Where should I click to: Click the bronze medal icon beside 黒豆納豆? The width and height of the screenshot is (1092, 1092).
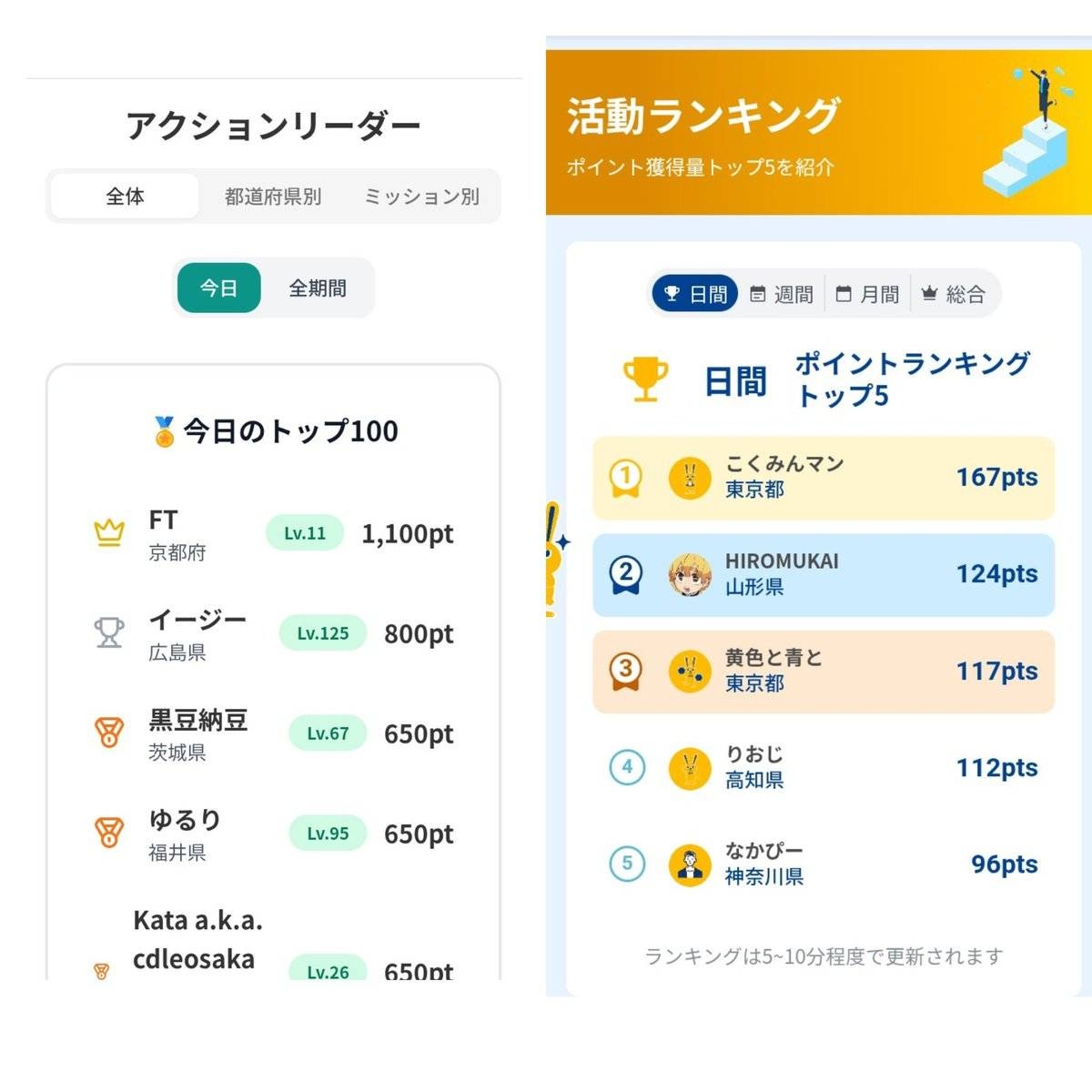(x=109, y=733)
